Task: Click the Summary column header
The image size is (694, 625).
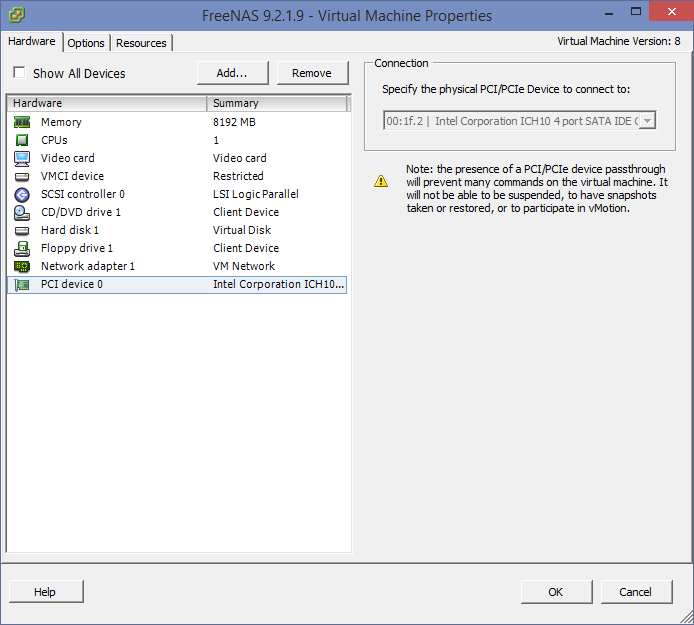Action: coord(277,103)
